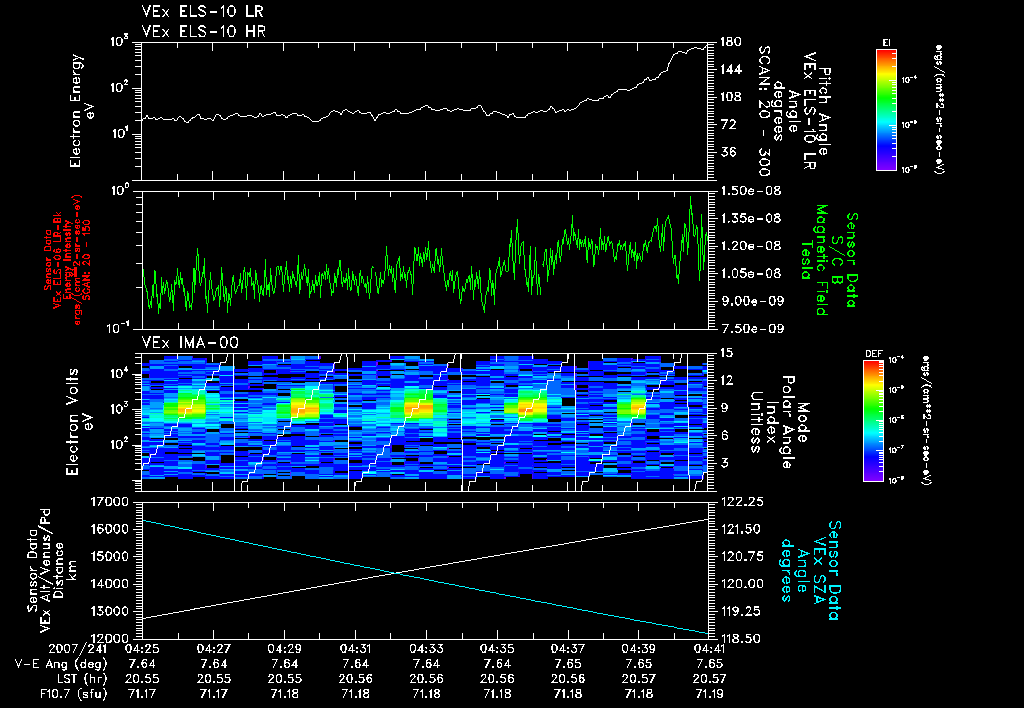
Task: Click the 'Electron Energy eV' axis label
Action: [82, 110]
